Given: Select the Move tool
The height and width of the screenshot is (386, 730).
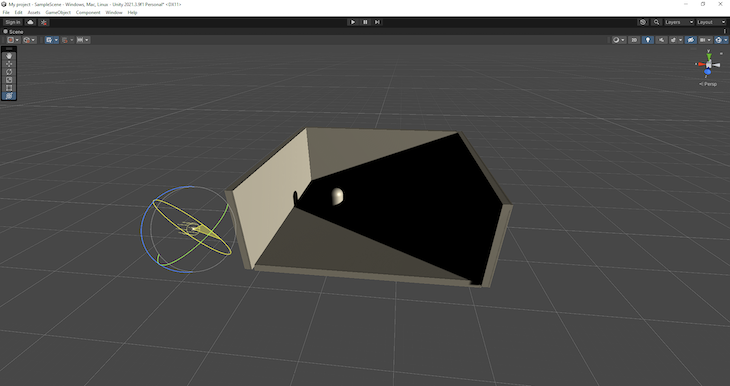Looking at the screenshot, I should point(9,64).
